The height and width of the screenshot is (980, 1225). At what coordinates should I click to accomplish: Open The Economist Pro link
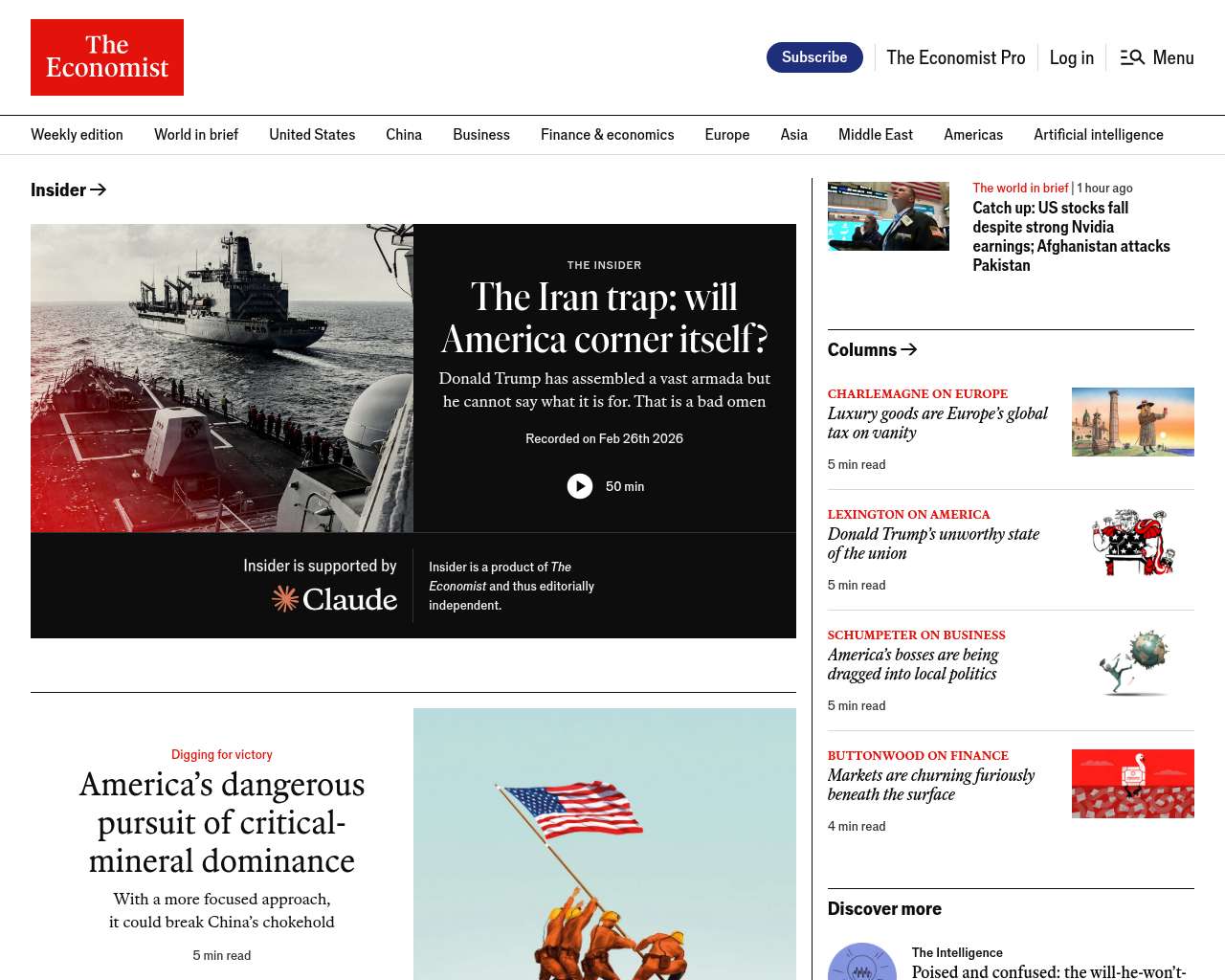tap(955, 57)
